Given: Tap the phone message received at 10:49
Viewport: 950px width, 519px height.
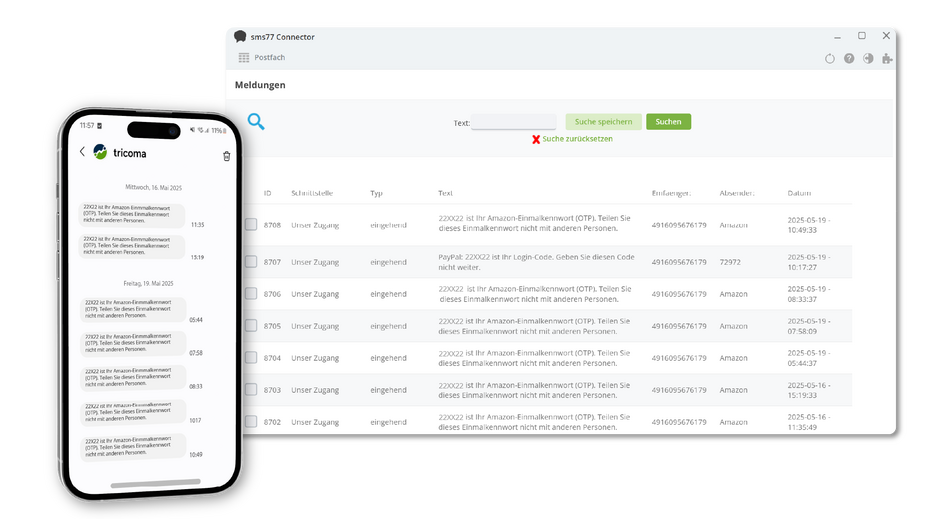Looking at the screenshot, I should [x=133, y=447].
